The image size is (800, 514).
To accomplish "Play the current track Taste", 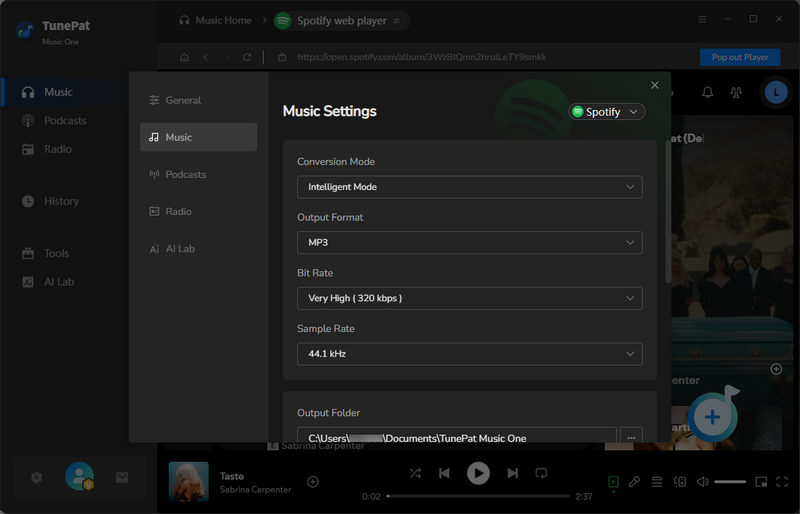I will (x=478, y=473).
